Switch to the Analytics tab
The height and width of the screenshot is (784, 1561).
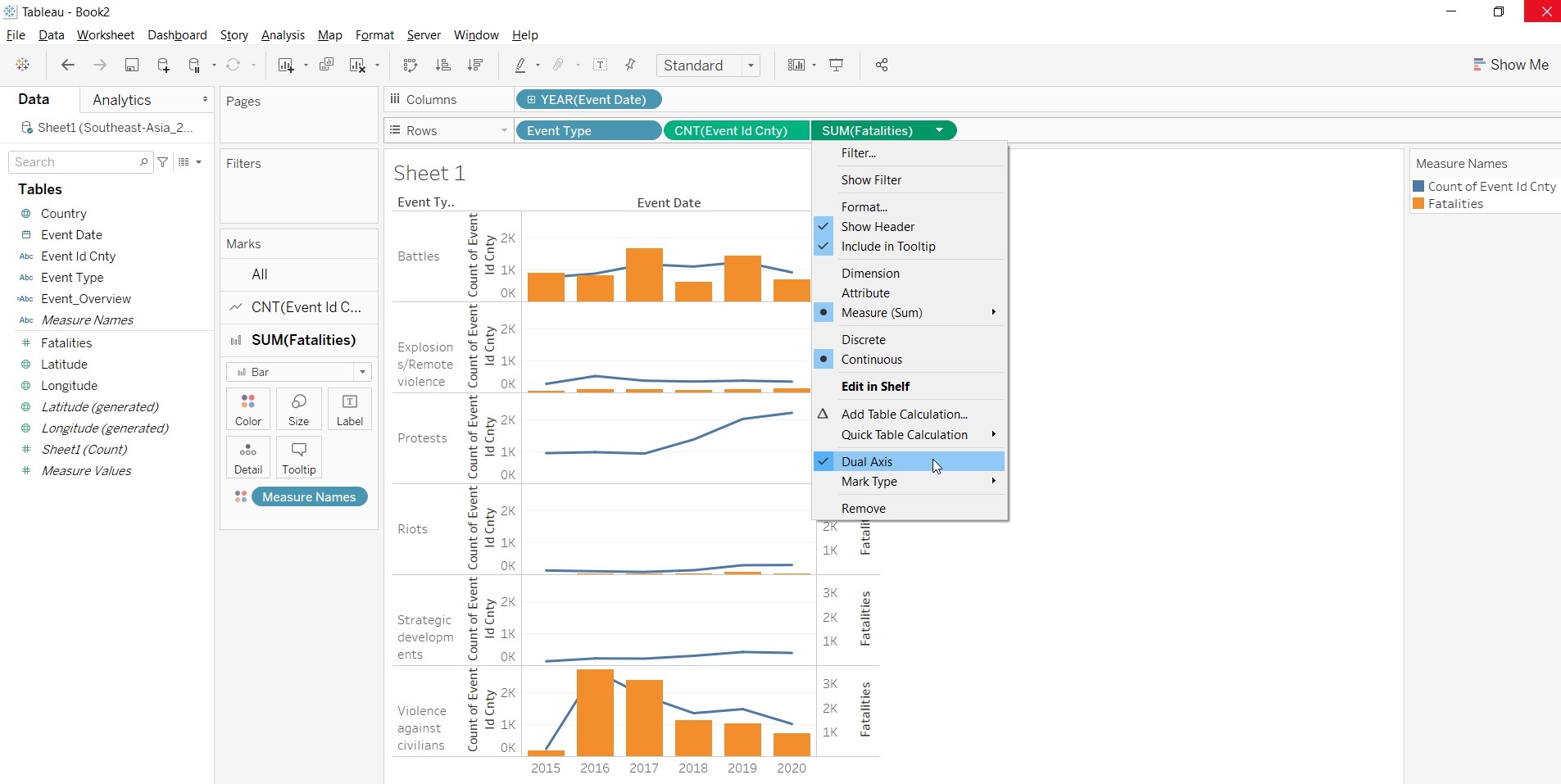[x=122, y=100]
